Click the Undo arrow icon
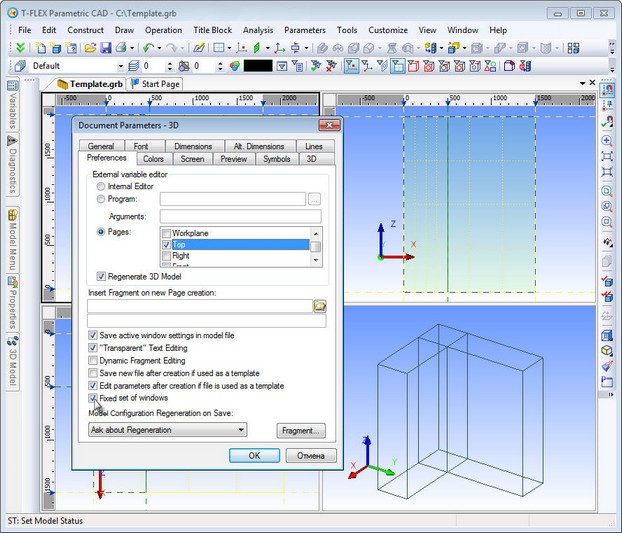This screenshot has height=533, width=622. pos(147,47)
